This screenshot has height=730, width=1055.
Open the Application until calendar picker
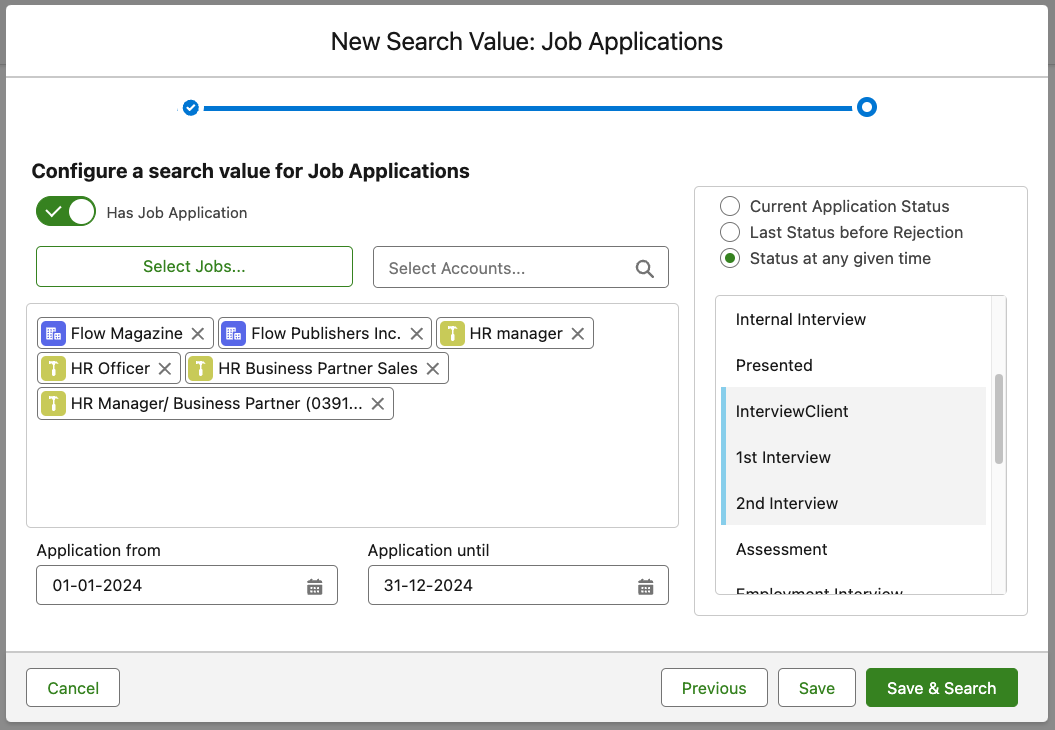646,586
